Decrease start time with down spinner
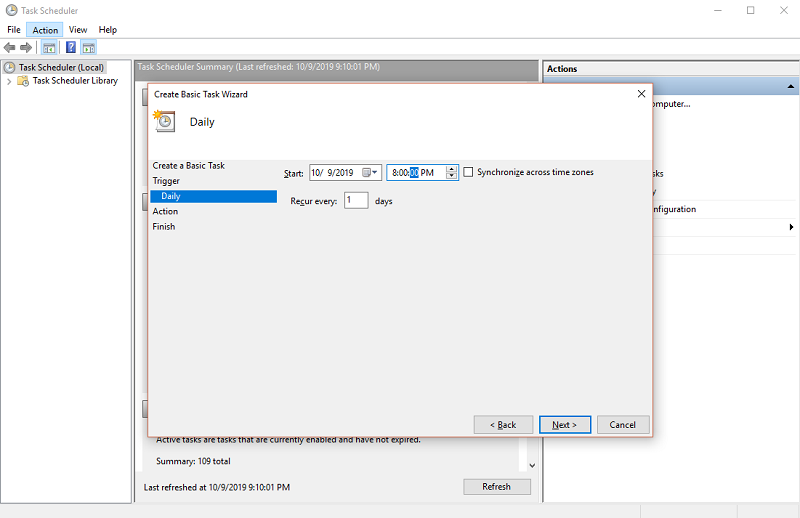The height and width of the screenshot is (518, 800). 452,176
